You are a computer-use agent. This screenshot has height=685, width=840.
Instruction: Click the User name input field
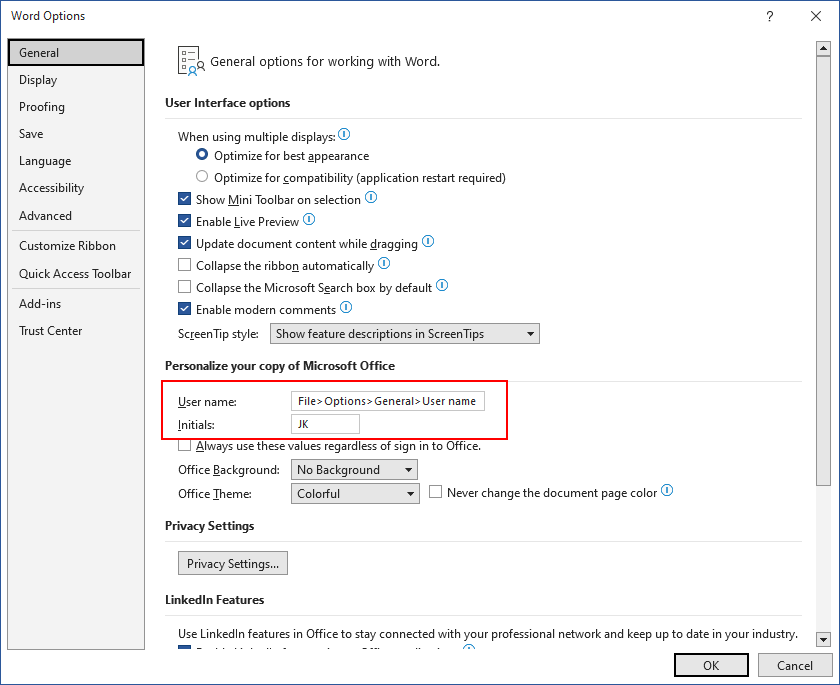tap(388, 401)
